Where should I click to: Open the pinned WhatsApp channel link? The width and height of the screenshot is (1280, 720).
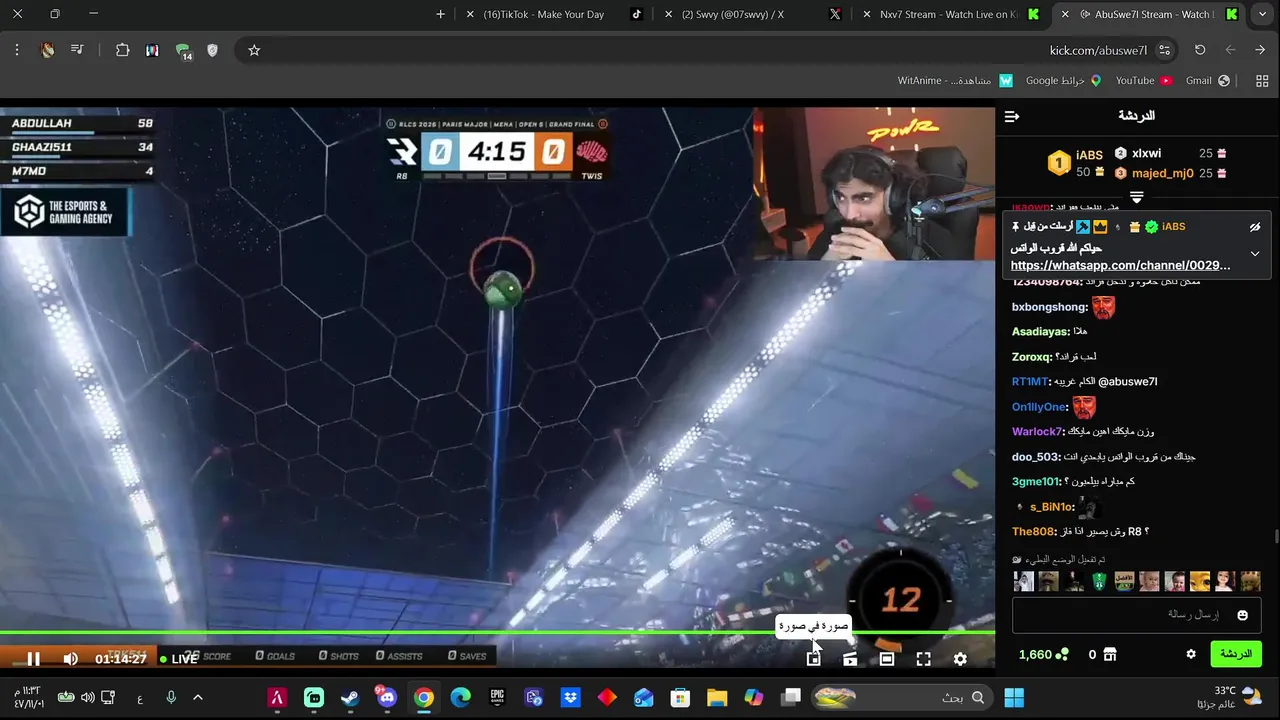tap(1120, 265)
